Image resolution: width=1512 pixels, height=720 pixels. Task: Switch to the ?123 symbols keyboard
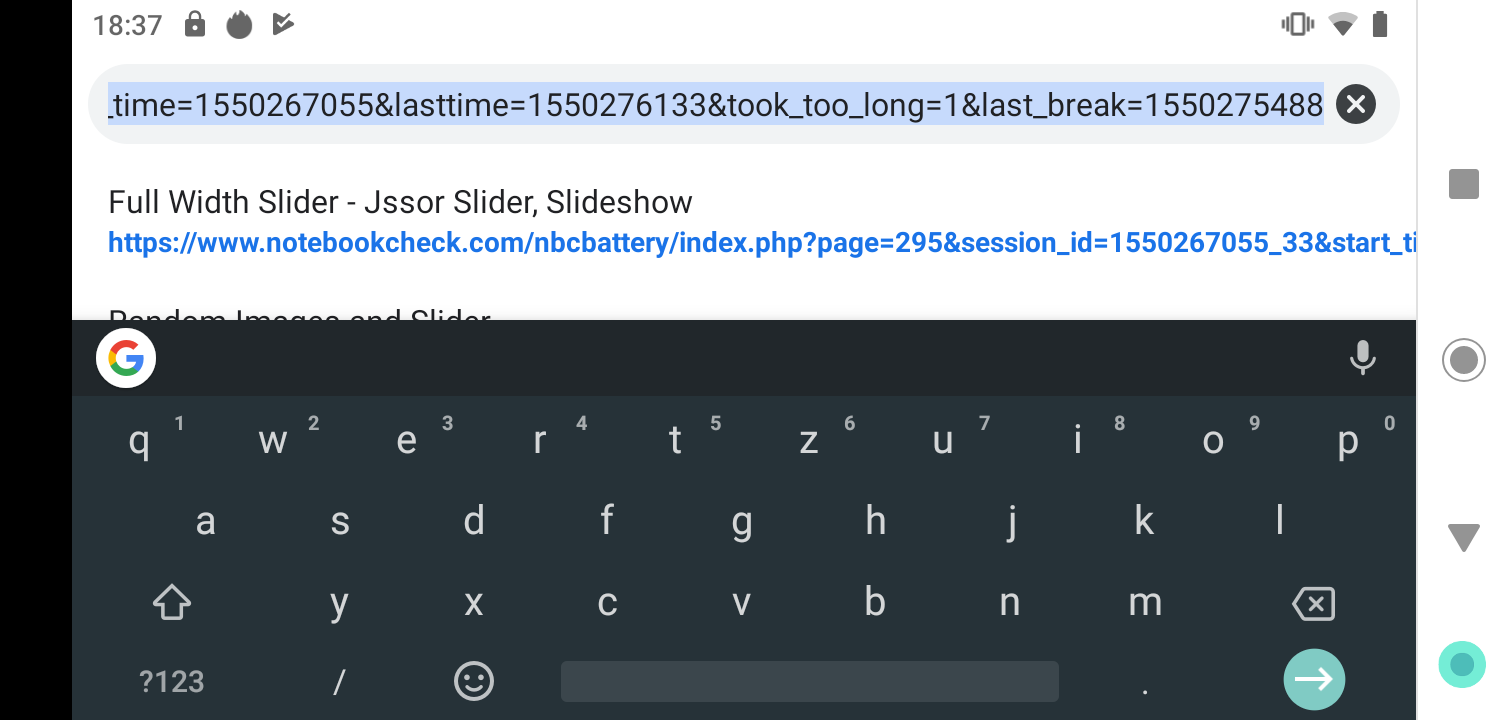coord(172,682)
